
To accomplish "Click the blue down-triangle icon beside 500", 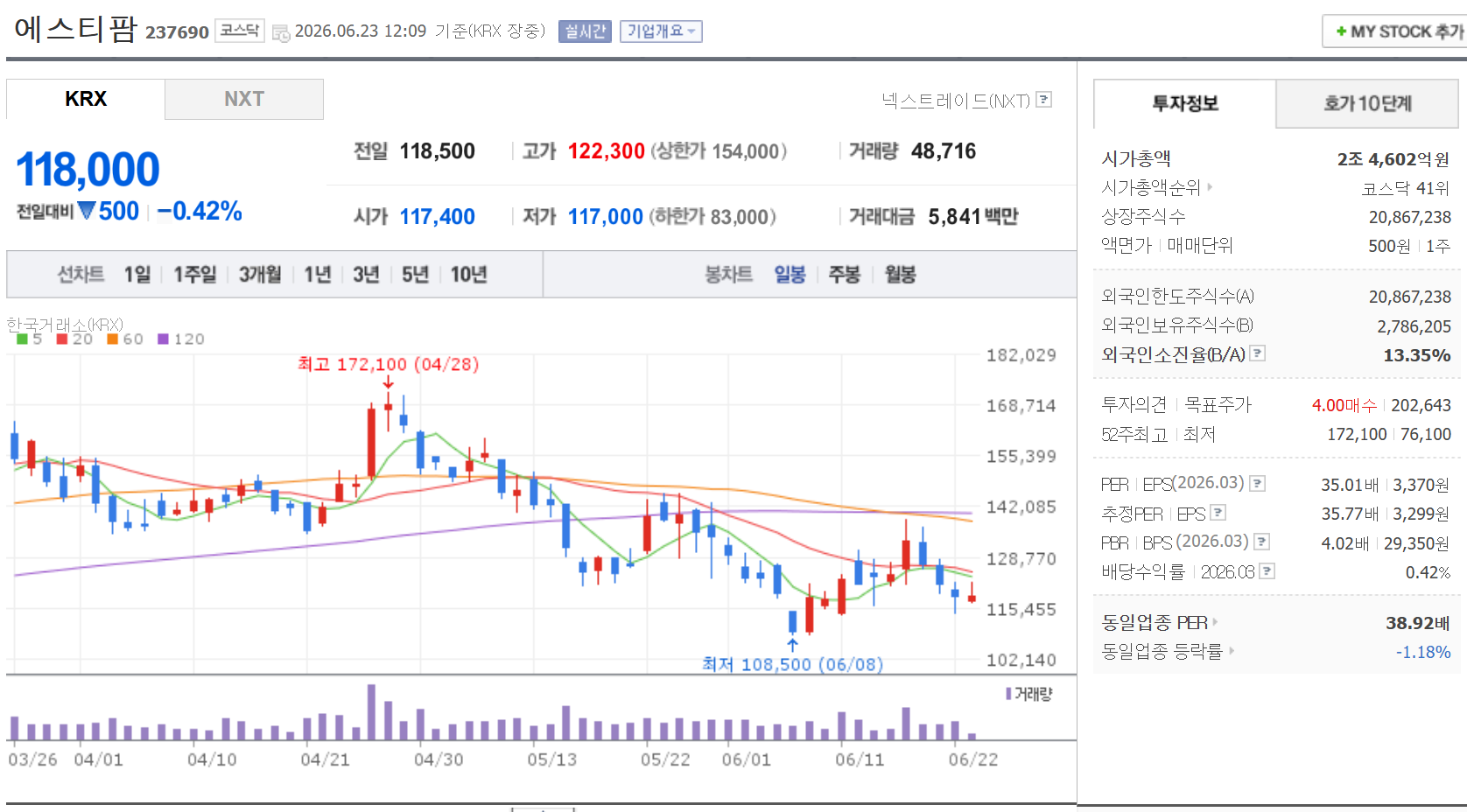I will (x=87, y=211).
